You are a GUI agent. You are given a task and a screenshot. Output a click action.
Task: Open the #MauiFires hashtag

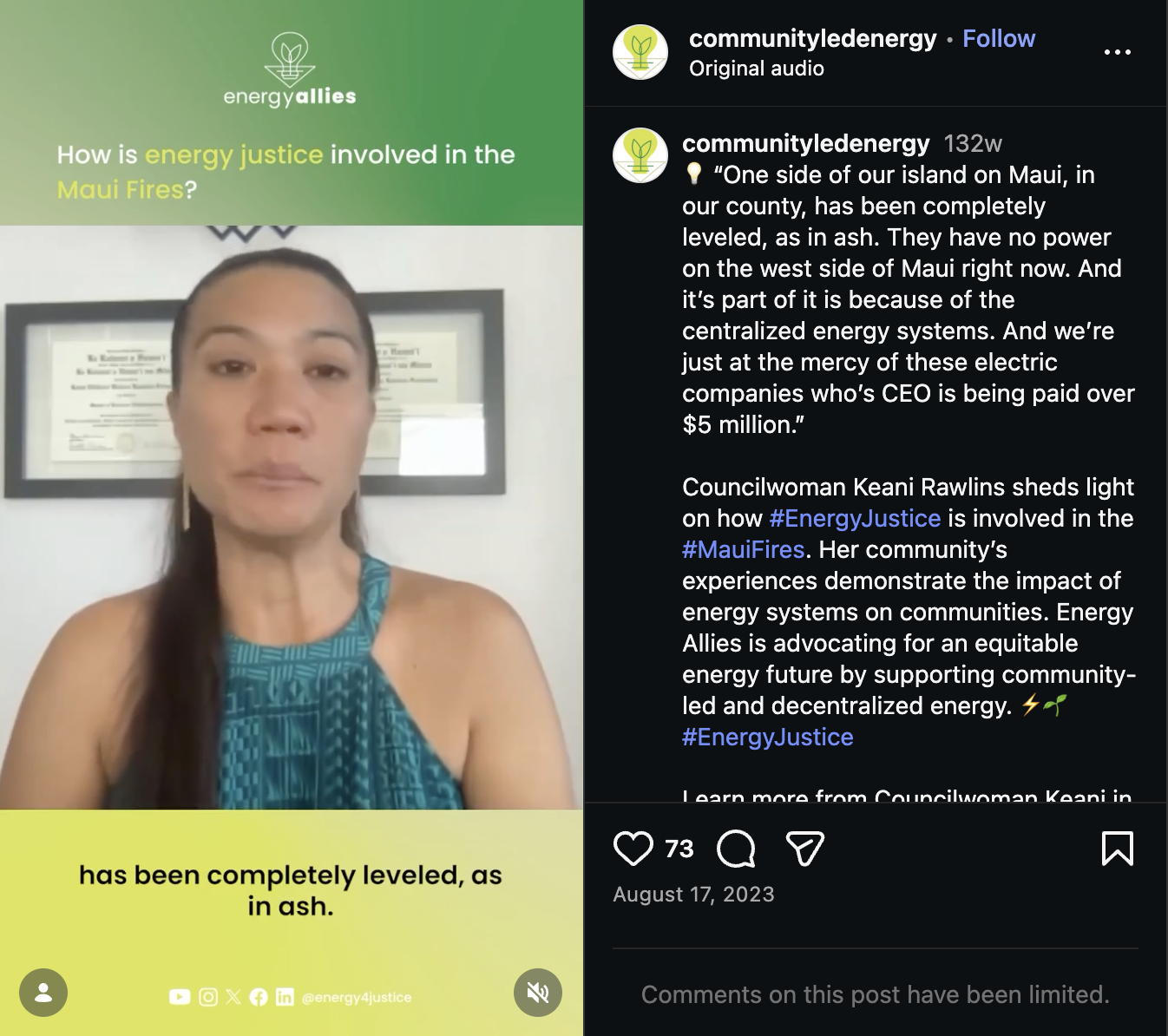tap(744, 549)
